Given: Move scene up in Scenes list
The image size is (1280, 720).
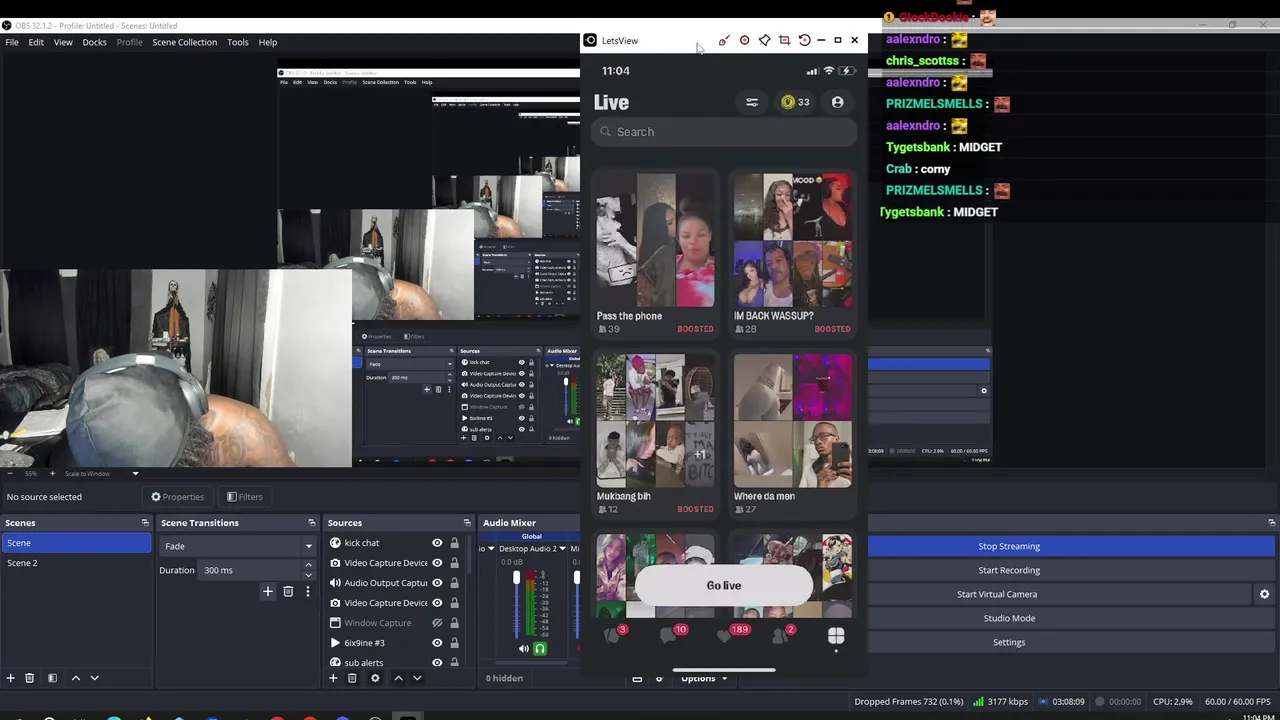Looking at the screenshot, I should click(75, 678).
